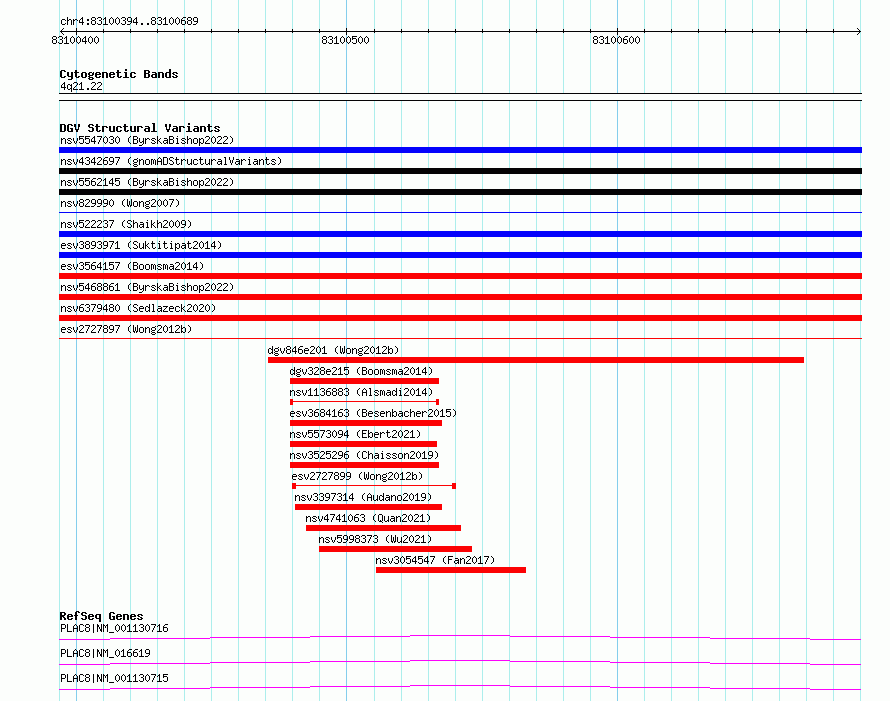Click the magenta PLAC8 NM_001130715 transcript line

460,687
